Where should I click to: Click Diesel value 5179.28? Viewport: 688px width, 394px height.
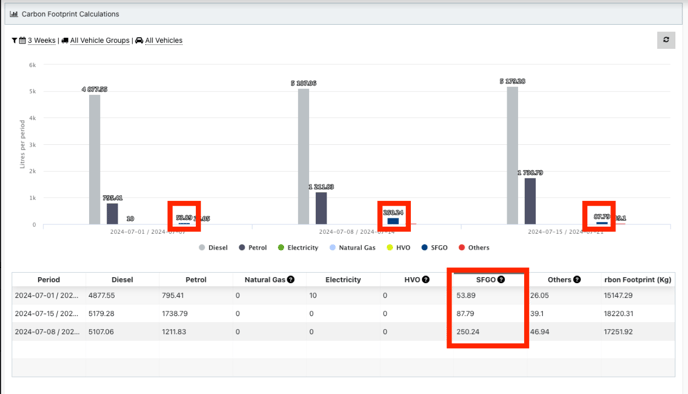(x=101, y=313)
